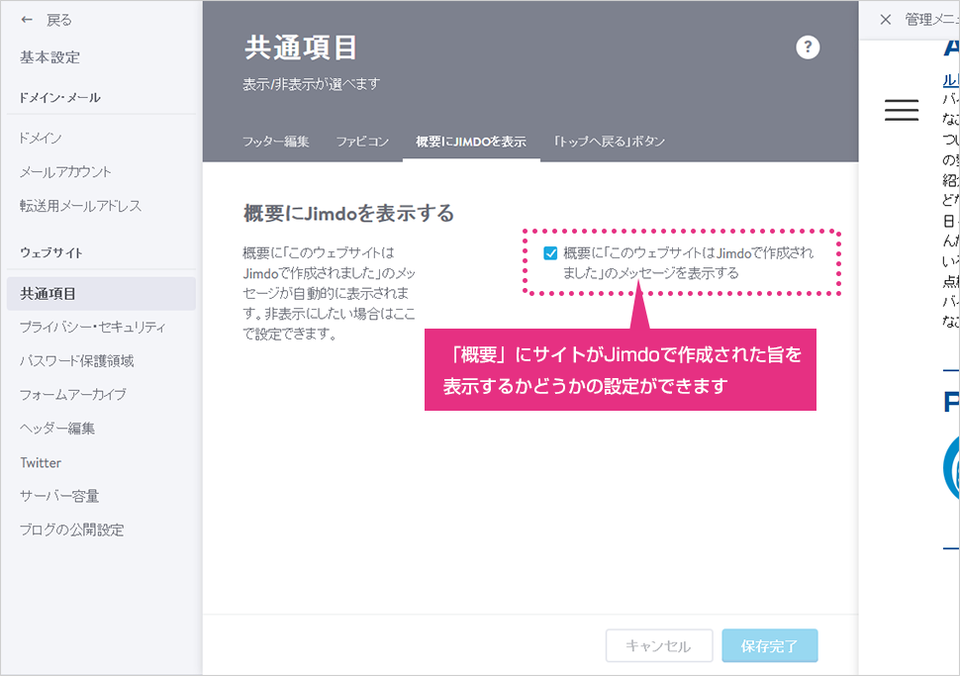Click the 戻る back link text

click(x=59, y=20)
